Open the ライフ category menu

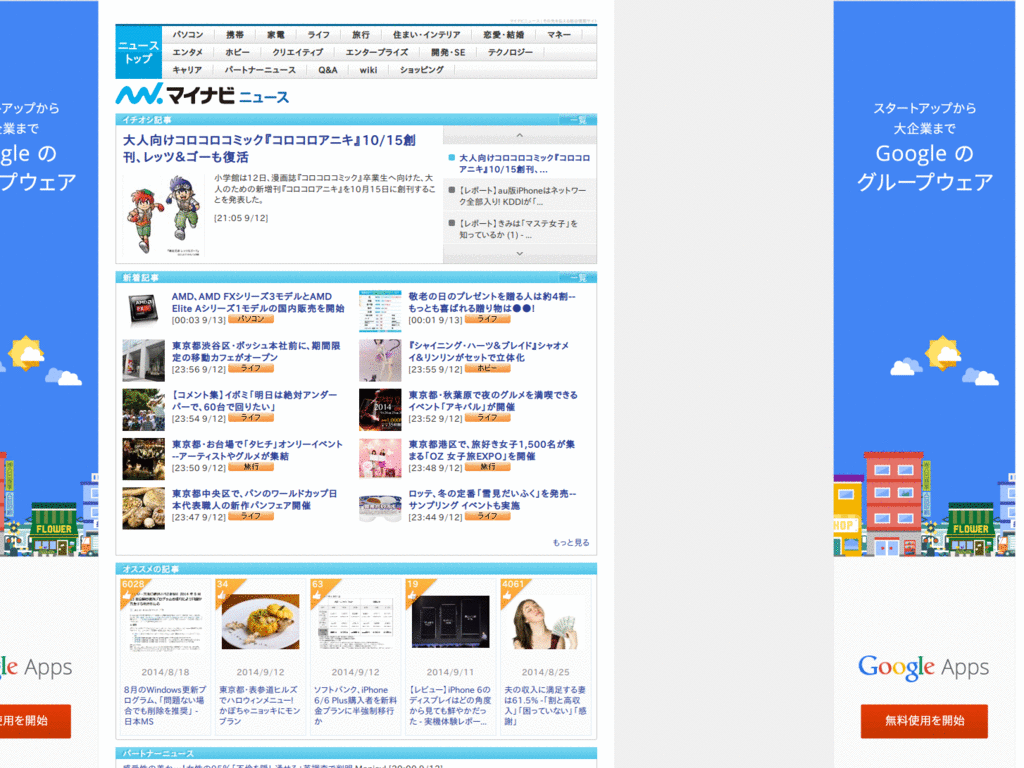point(319,35)
